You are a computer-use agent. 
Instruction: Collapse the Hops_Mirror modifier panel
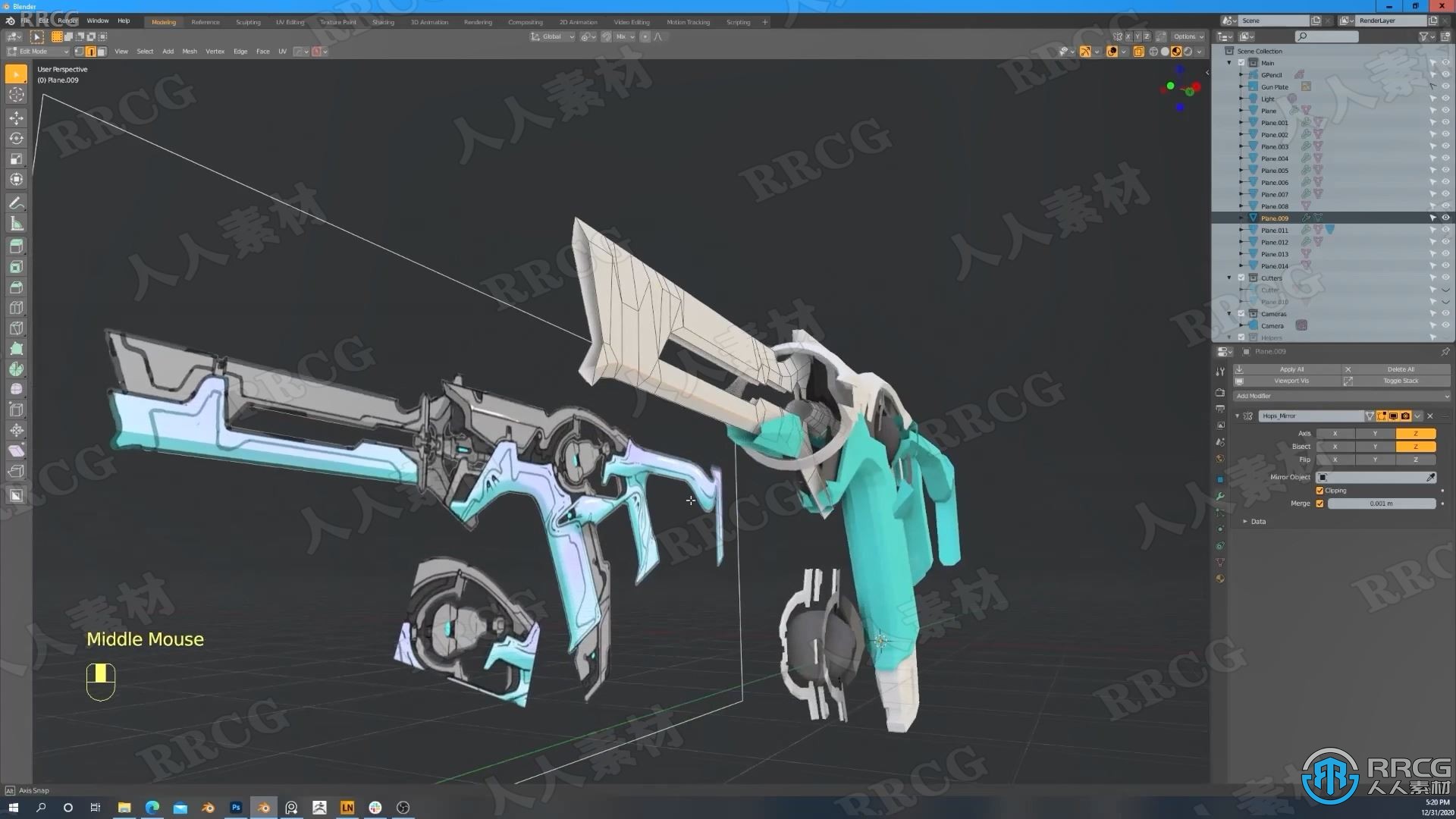click(x=1238, y=416)
